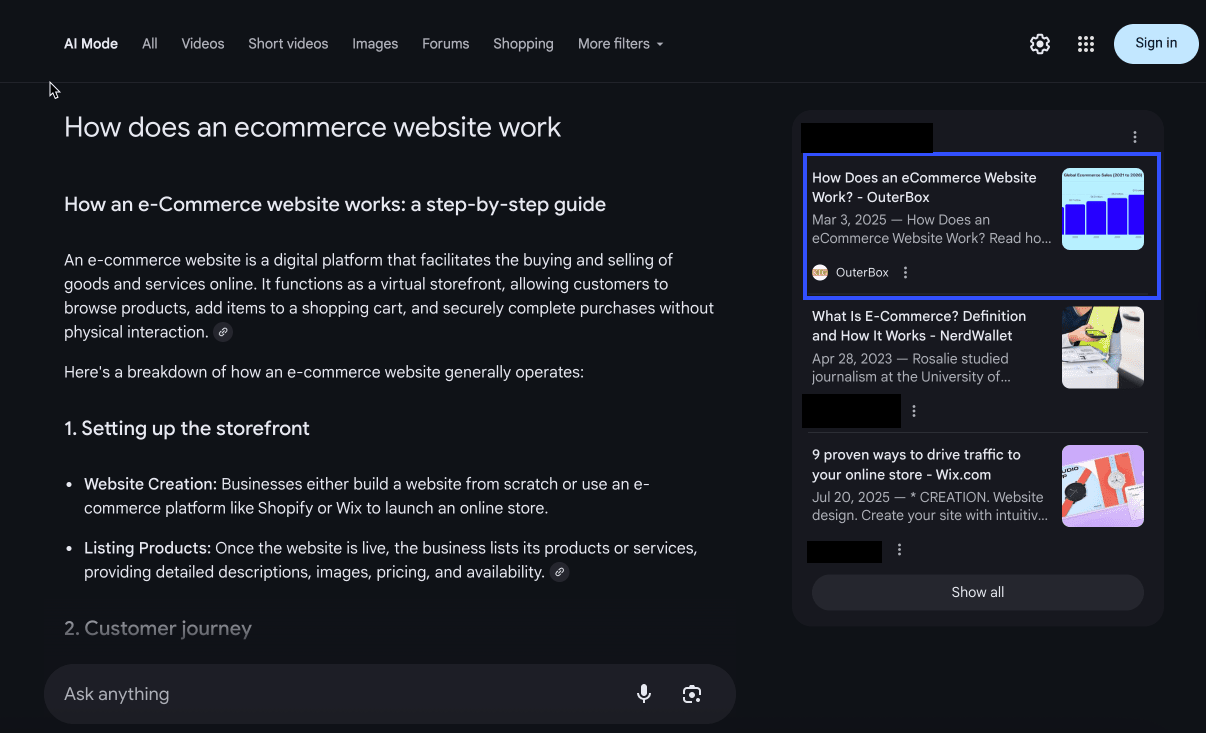Open three-dot menu next to OuterBox source
Image resolution: width=1206 pixels, height=733 pixels.
coord(906,273)
